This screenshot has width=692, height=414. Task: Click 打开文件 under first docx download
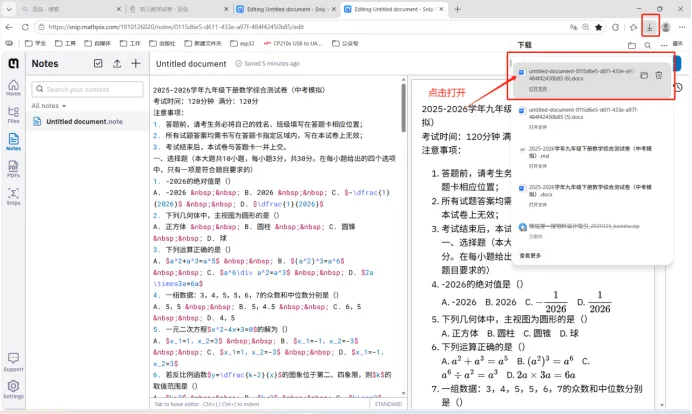[538, 89]
